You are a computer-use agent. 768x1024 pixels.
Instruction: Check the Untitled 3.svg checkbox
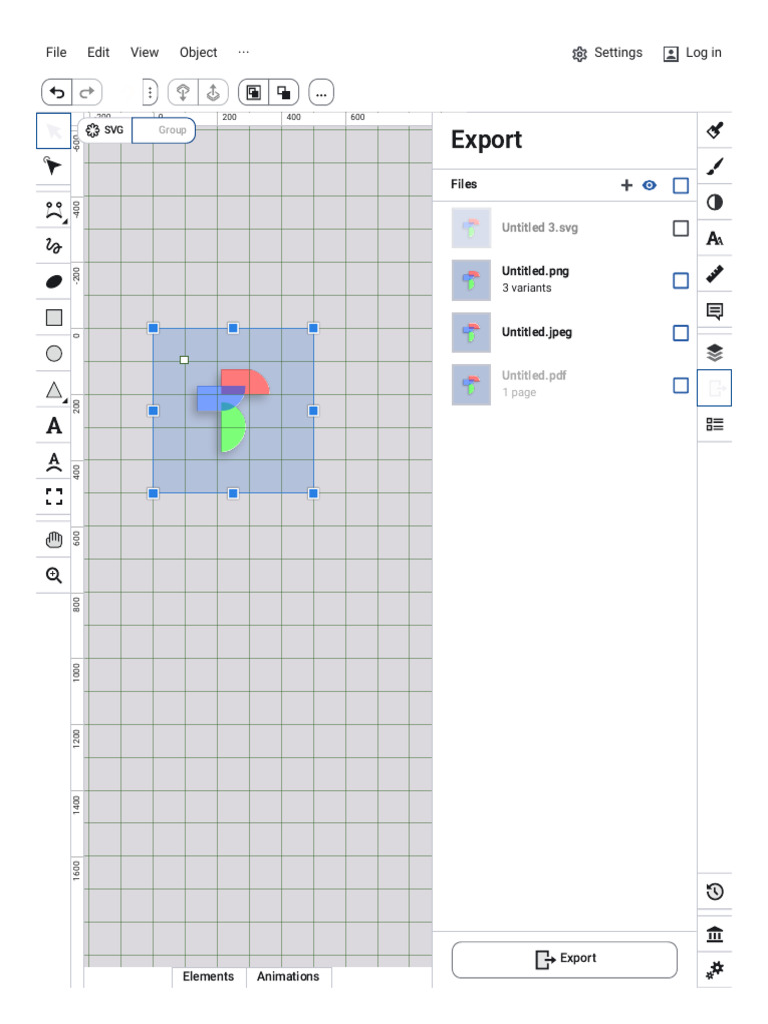680,228
